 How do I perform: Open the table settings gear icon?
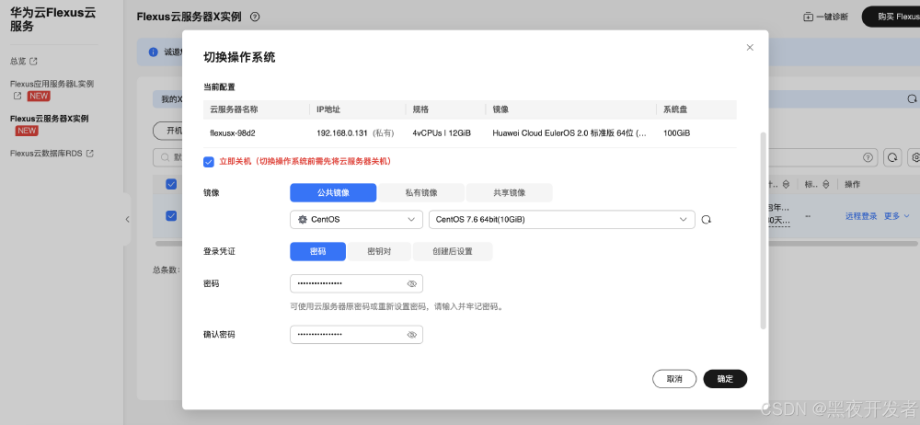point(915,157)
